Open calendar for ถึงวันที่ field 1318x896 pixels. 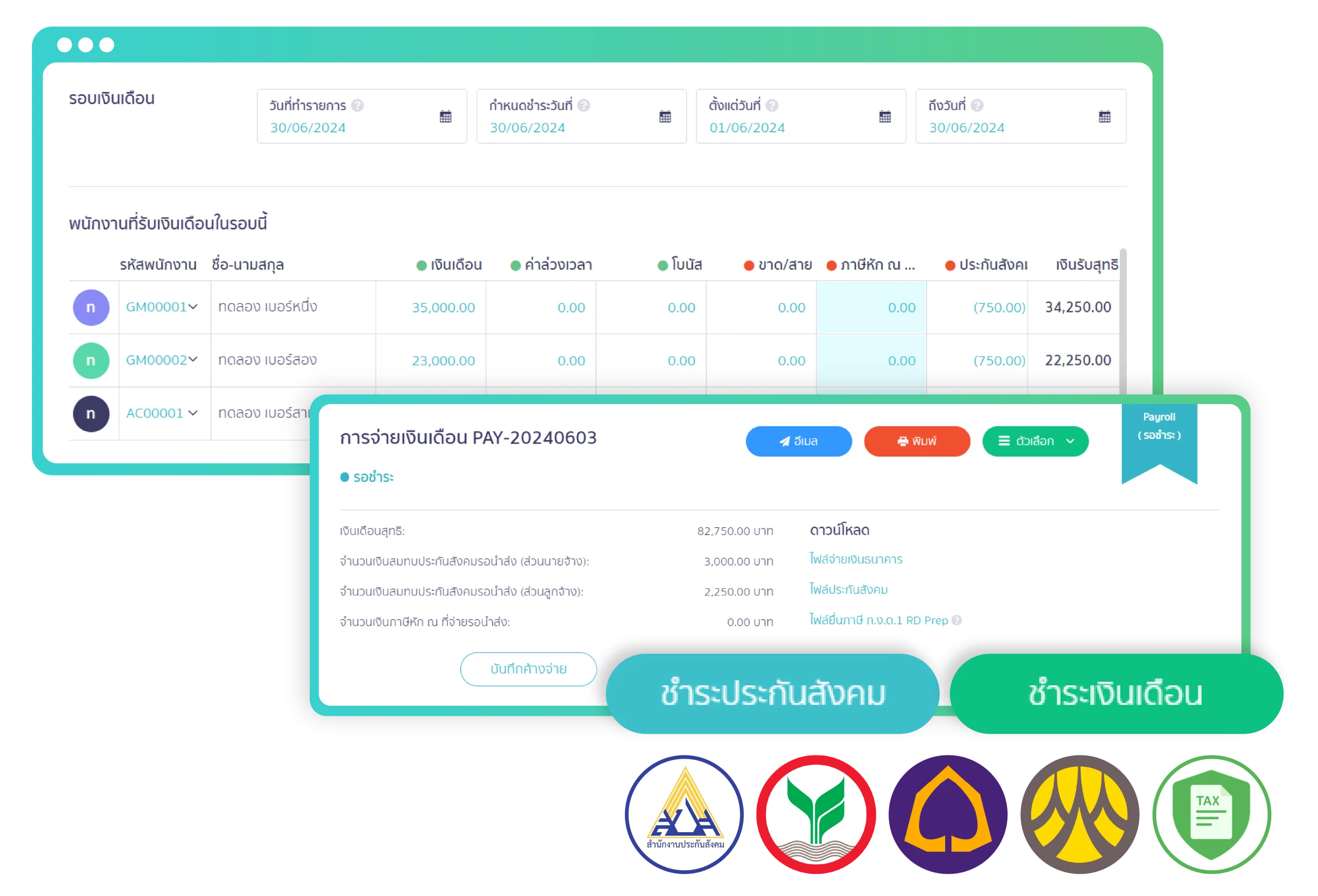1105,117
